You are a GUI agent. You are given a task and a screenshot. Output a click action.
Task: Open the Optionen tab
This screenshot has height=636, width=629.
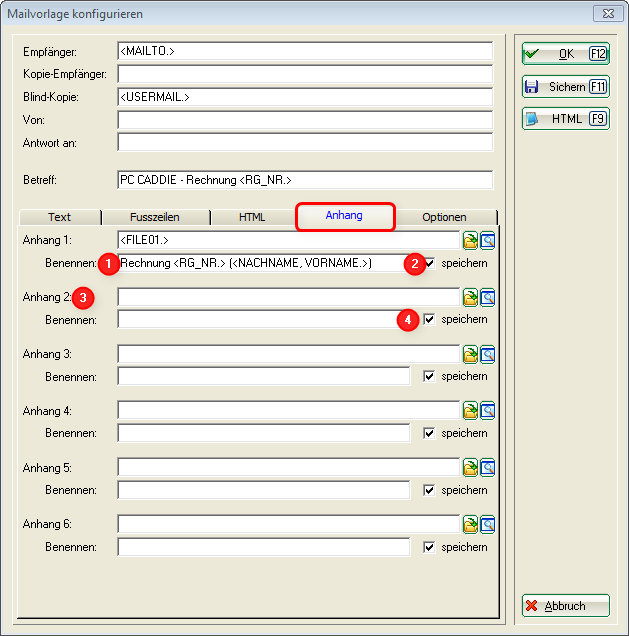(x=444, y=217)
